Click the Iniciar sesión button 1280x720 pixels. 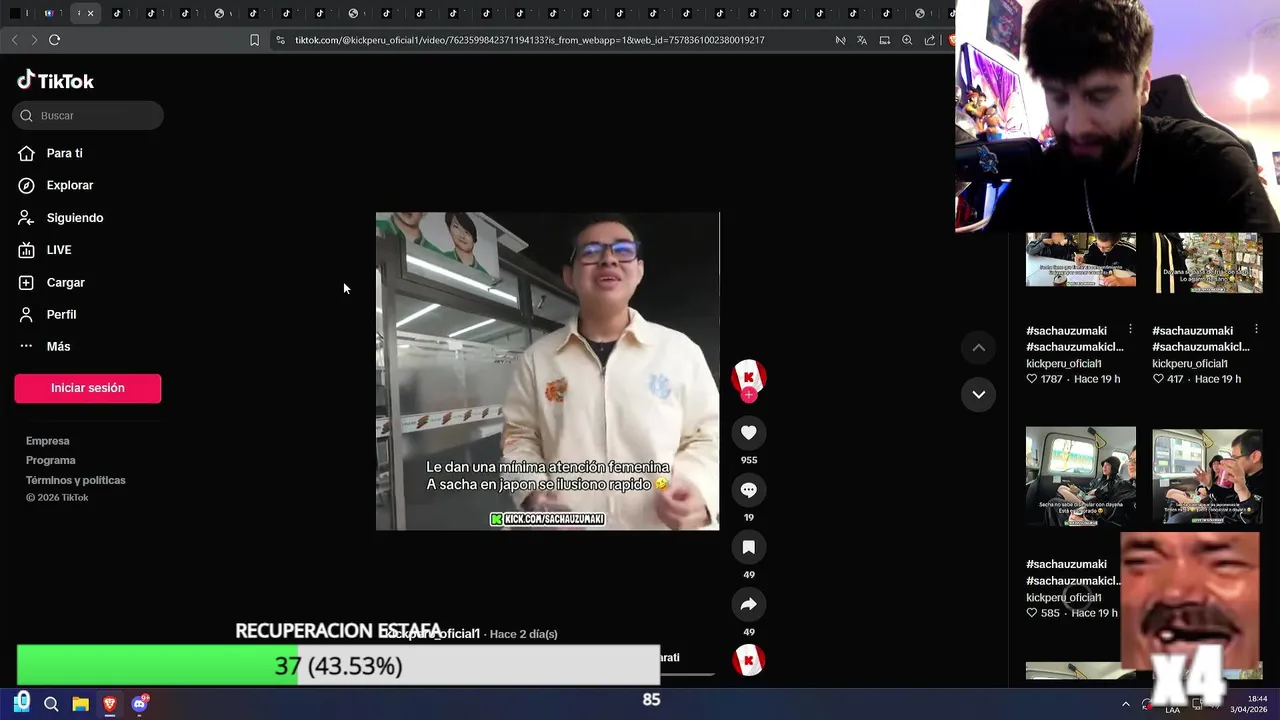(88, 388)
